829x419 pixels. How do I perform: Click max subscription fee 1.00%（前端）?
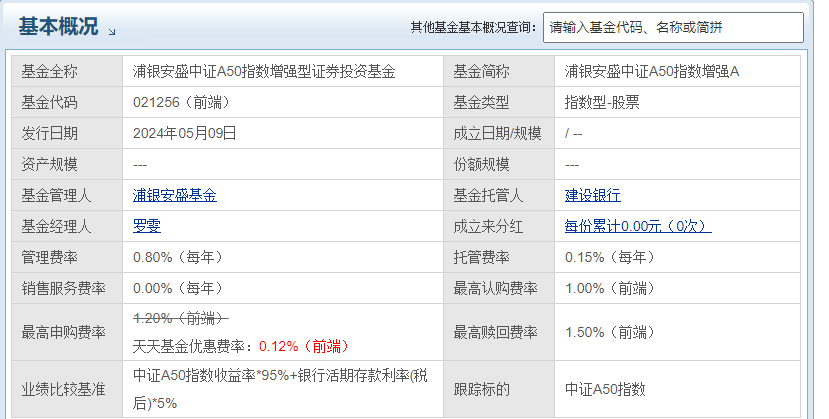click(612, 288)
